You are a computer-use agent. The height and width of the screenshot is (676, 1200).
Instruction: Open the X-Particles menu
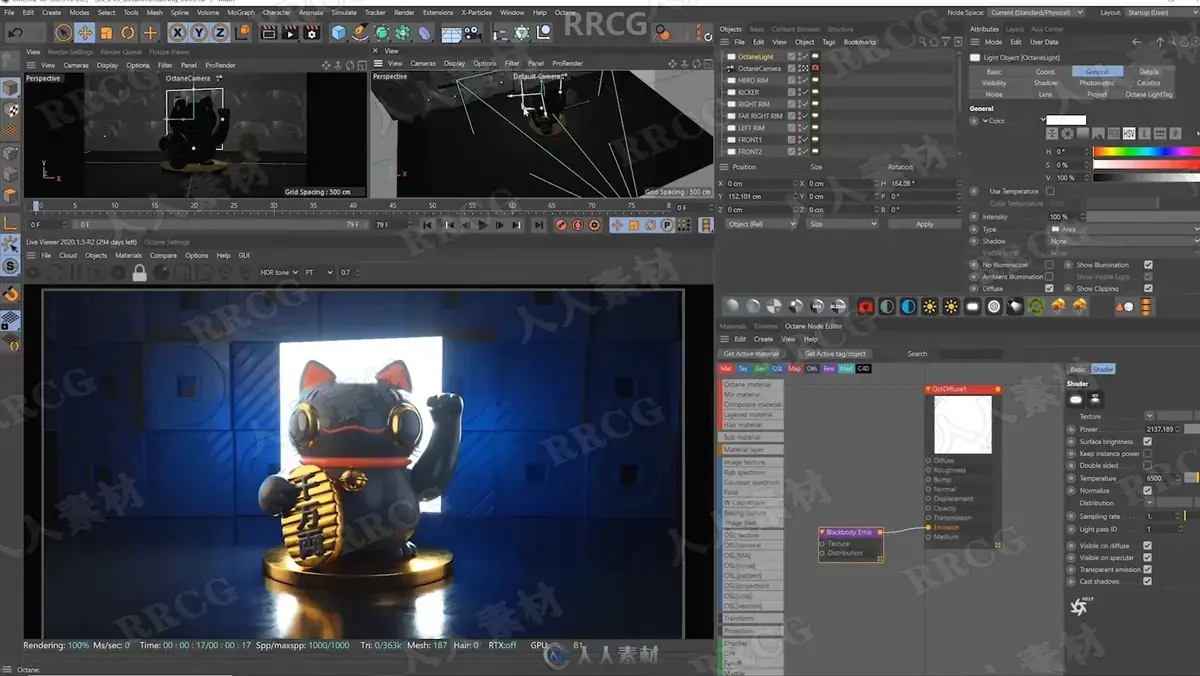(x=477, y=13)
